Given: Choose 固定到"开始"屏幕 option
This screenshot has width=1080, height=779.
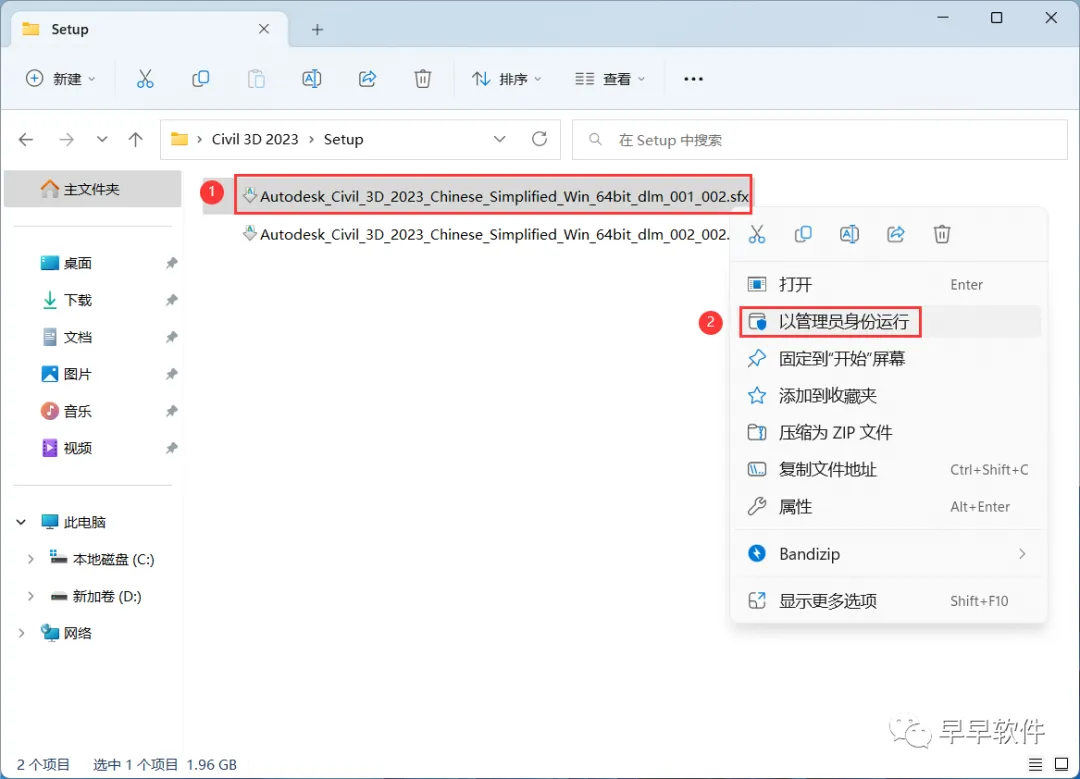Looking at the screenshot, I should [889, 359].
